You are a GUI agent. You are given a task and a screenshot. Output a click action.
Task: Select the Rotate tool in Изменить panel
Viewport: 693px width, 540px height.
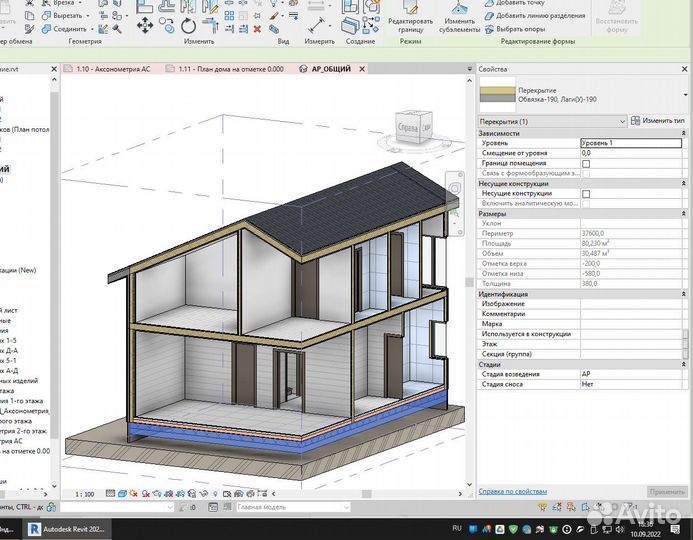(x=188, y=26)
